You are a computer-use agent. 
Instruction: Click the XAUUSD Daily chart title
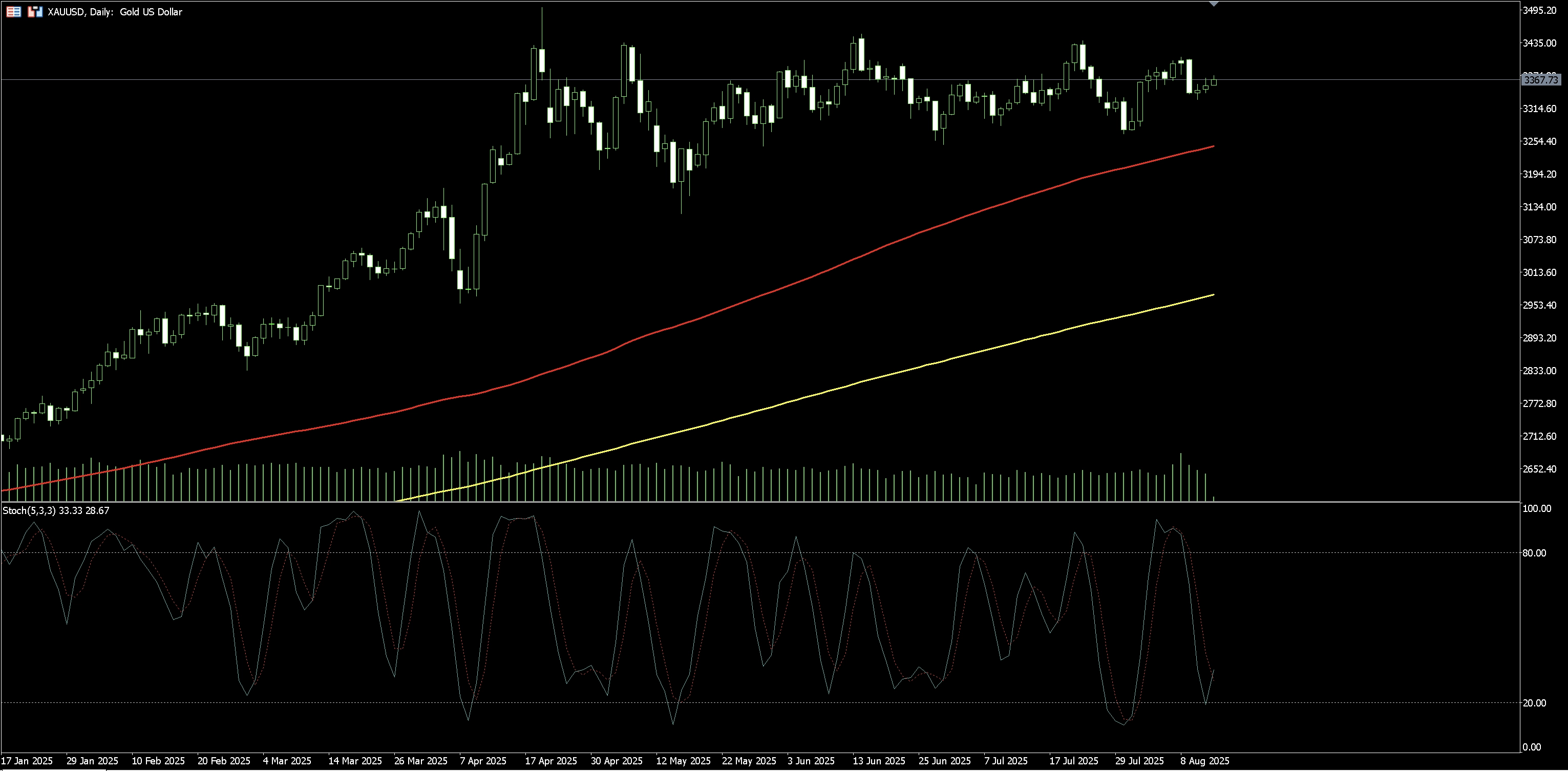(x=114, y=12)
